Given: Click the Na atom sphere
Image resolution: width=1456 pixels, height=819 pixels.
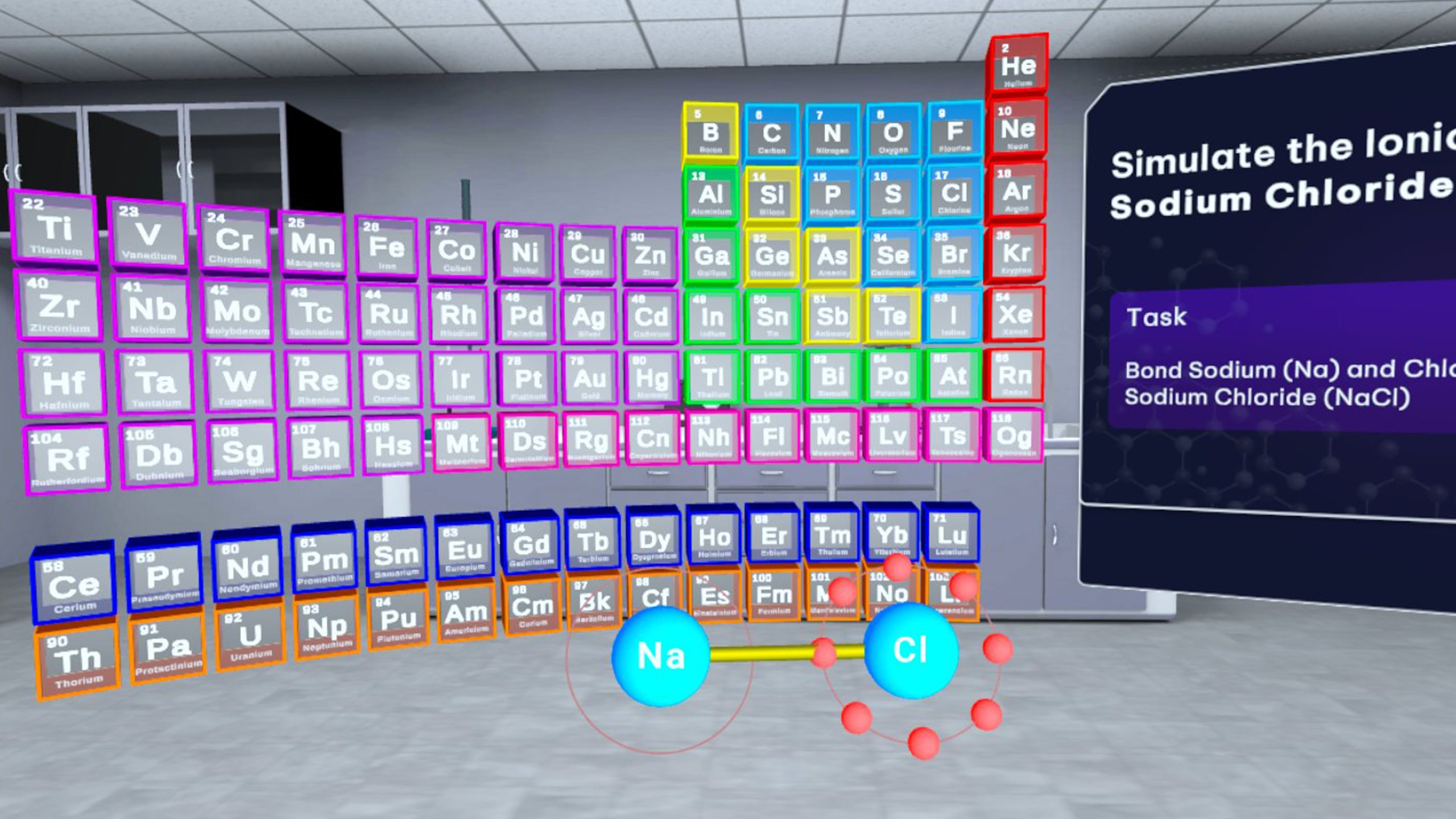Looking at the screenshot, I should click(x=660, y=656).
